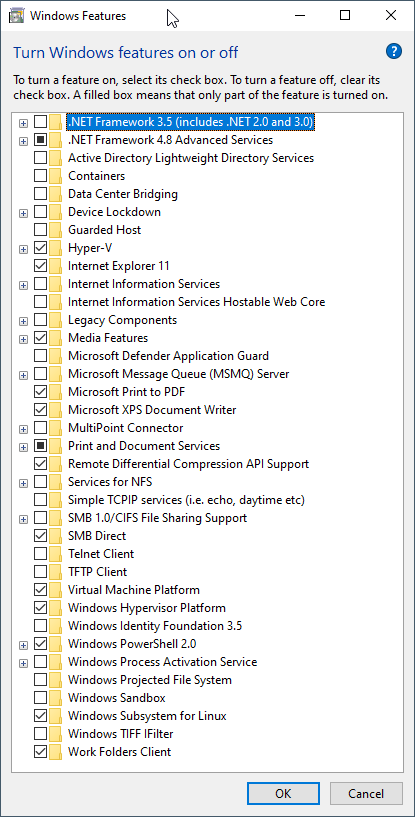The height and width of the screenshot is (817, 415).
Task: Check Active Directory Lightweight Directory Services
Action: 40,158
